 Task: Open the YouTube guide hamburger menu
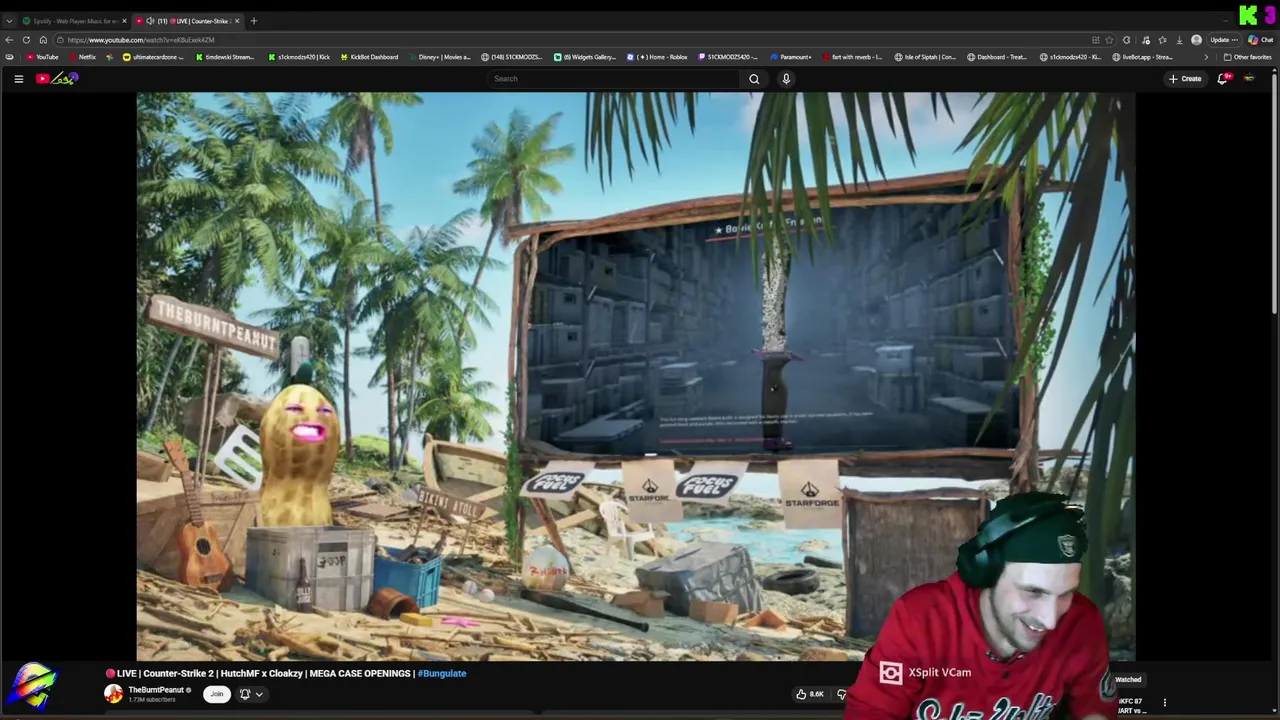tap(18, 79)
